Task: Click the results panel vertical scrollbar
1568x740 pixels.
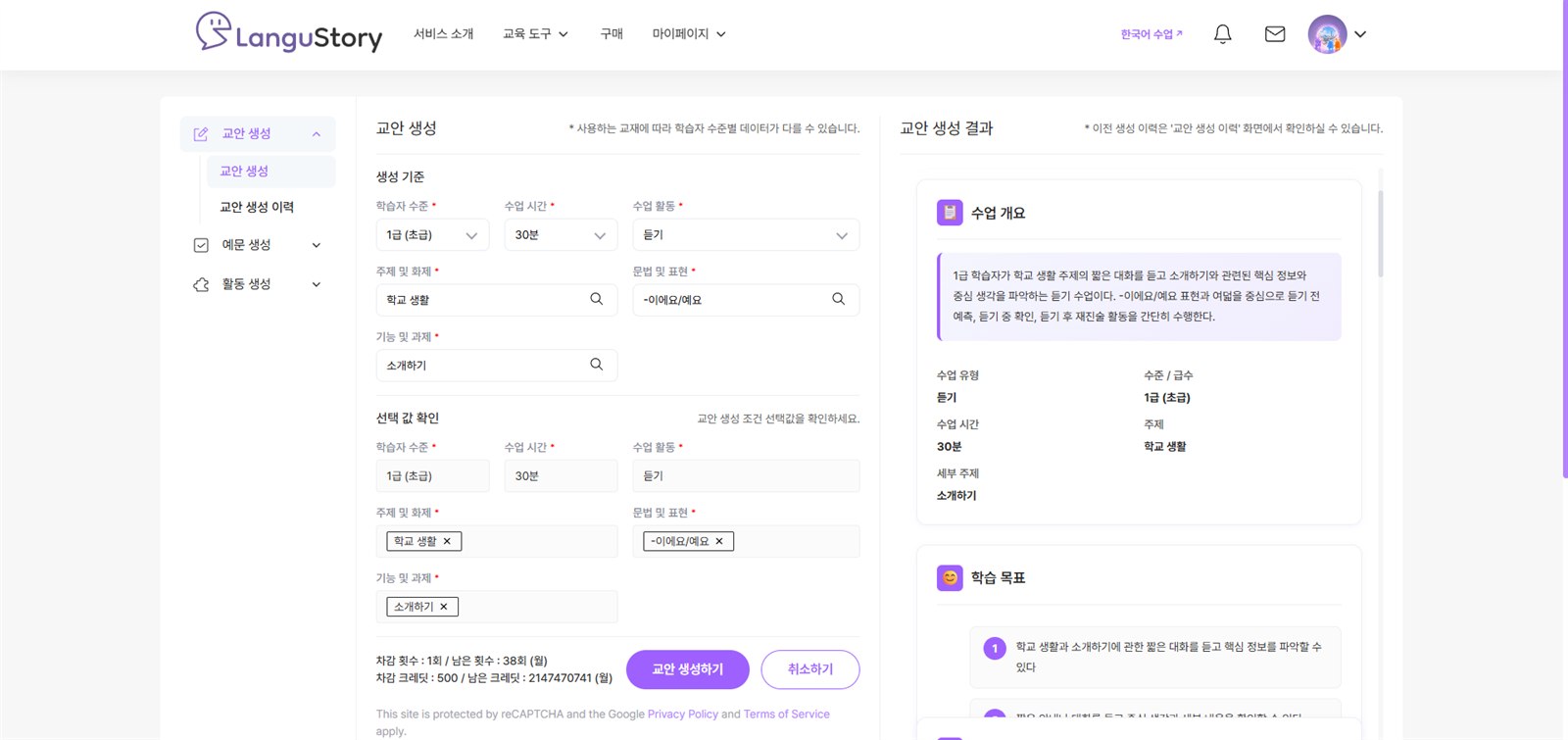Action: 1381,233
